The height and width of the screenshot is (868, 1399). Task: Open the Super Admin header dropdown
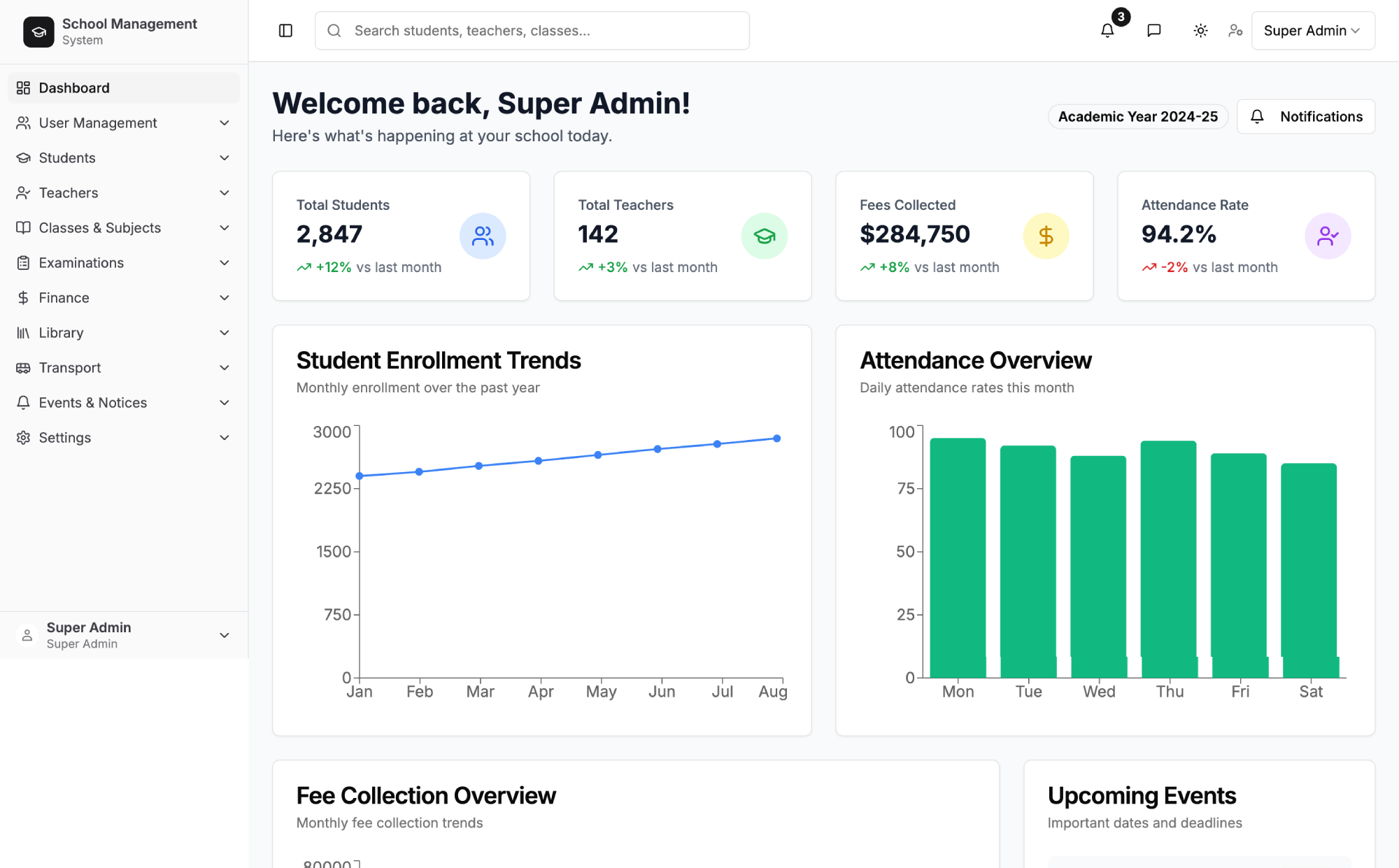pos(1312,30)
